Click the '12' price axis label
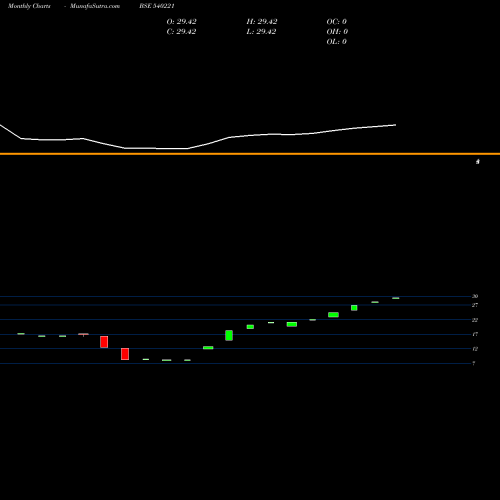 [475, 349]
